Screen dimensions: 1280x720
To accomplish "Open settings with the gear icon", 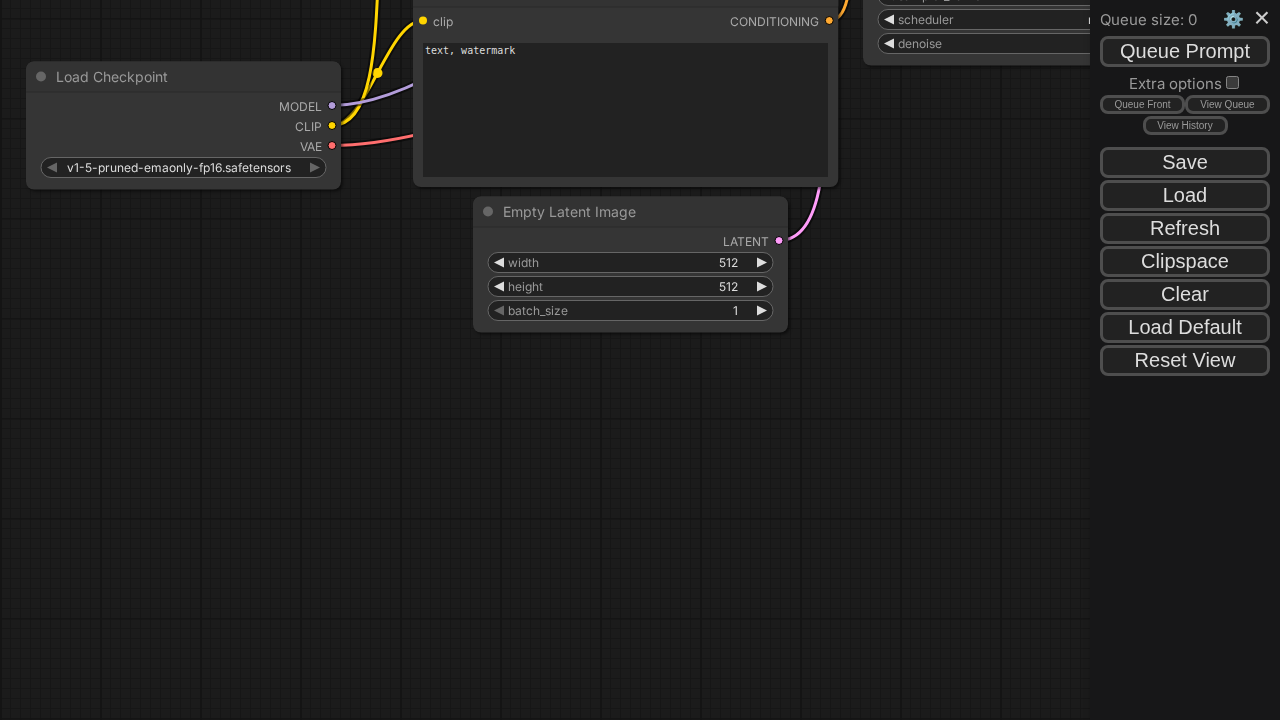I will 1233,19.
